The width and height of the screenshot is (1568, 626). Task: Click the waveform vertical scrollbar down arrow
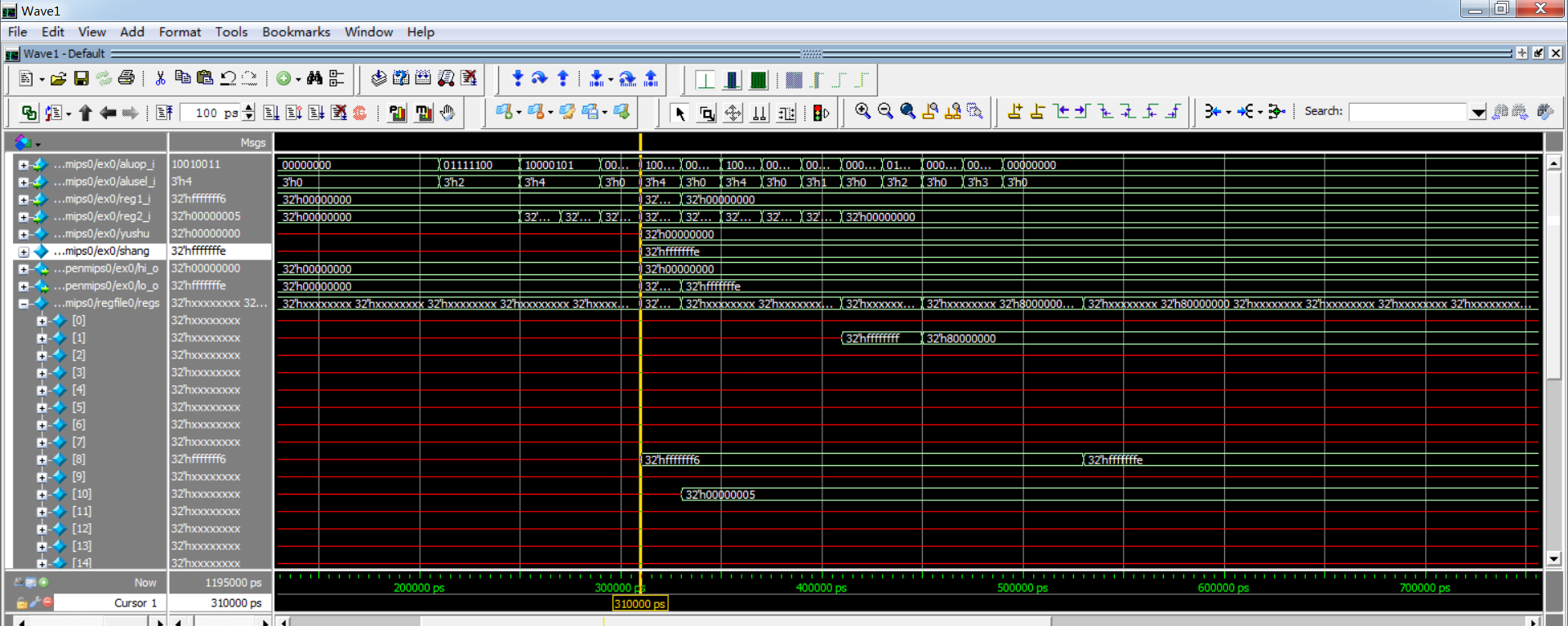[x=1553, y=559]
